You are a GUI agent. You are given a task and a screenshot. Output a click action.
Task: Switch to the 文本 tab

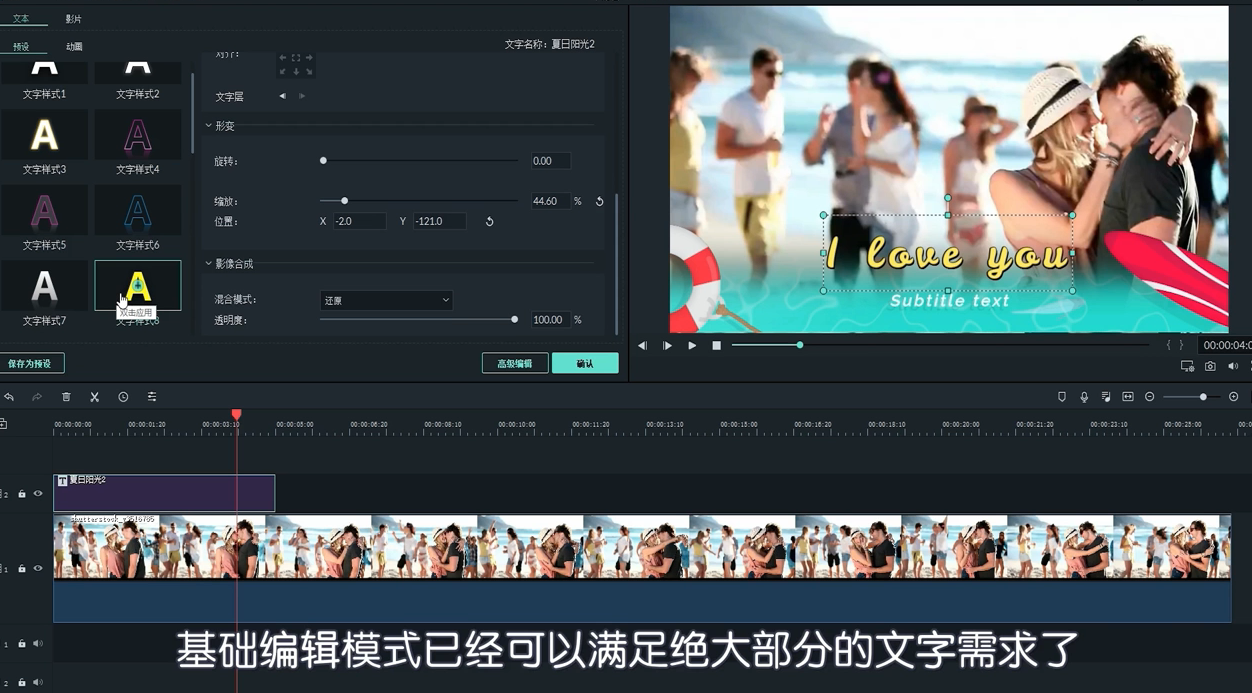click(21, 18)
